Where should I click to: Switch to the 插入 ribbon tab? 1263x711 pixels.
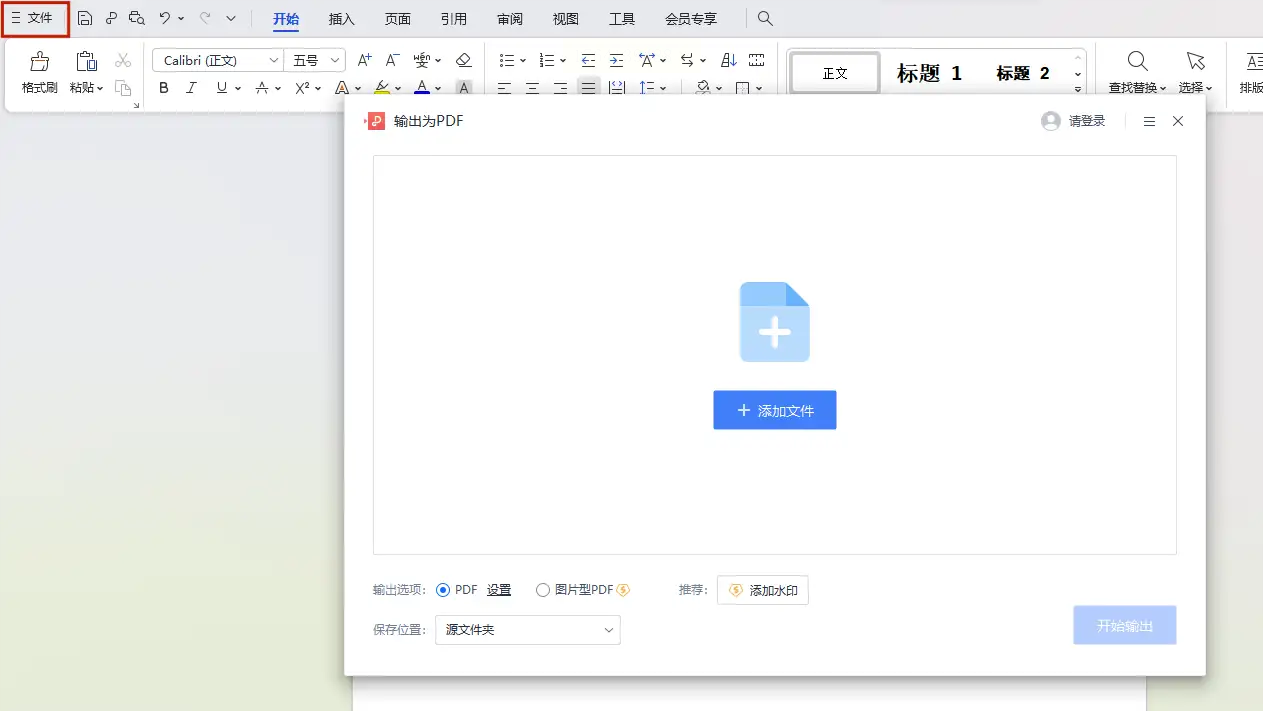[x=342, y=19]
